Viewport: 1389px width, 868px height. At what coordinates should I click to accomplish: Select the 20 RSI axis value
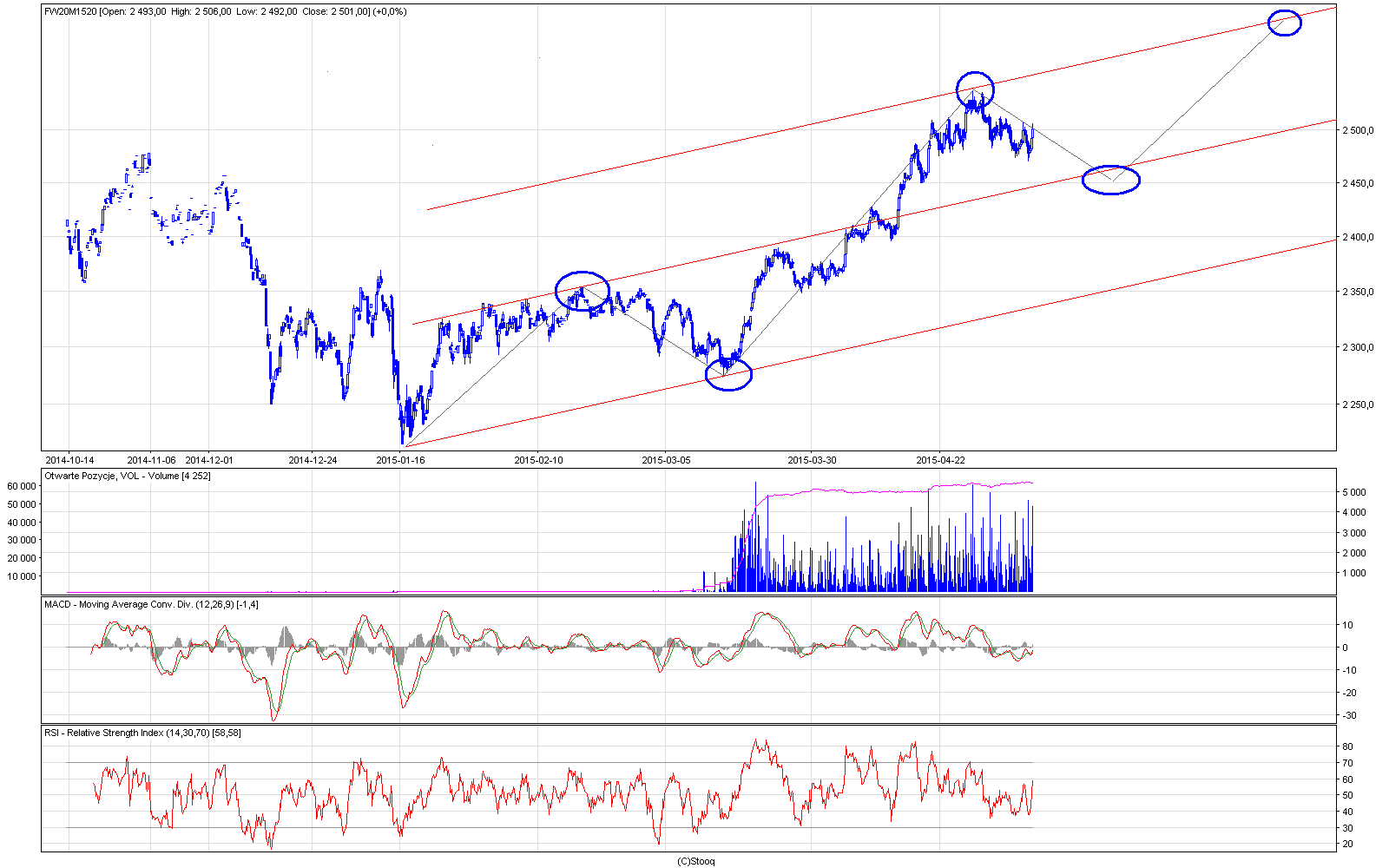coord(1348,844)
